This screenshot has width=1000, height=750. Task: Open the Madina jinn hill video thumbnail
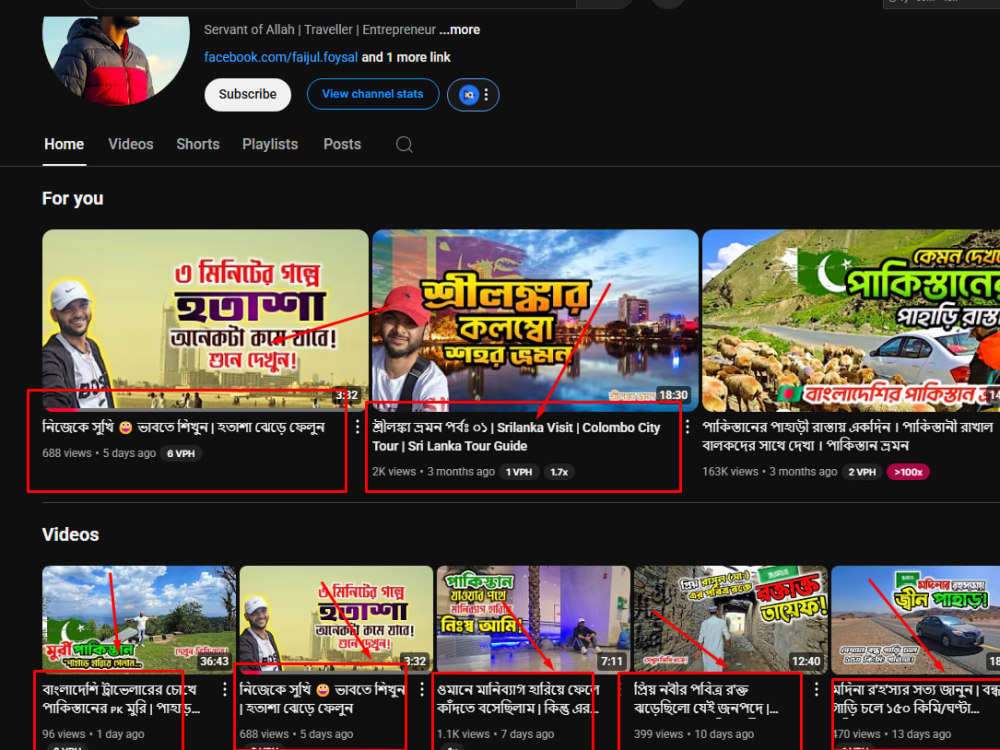click(x=916, y=619)
